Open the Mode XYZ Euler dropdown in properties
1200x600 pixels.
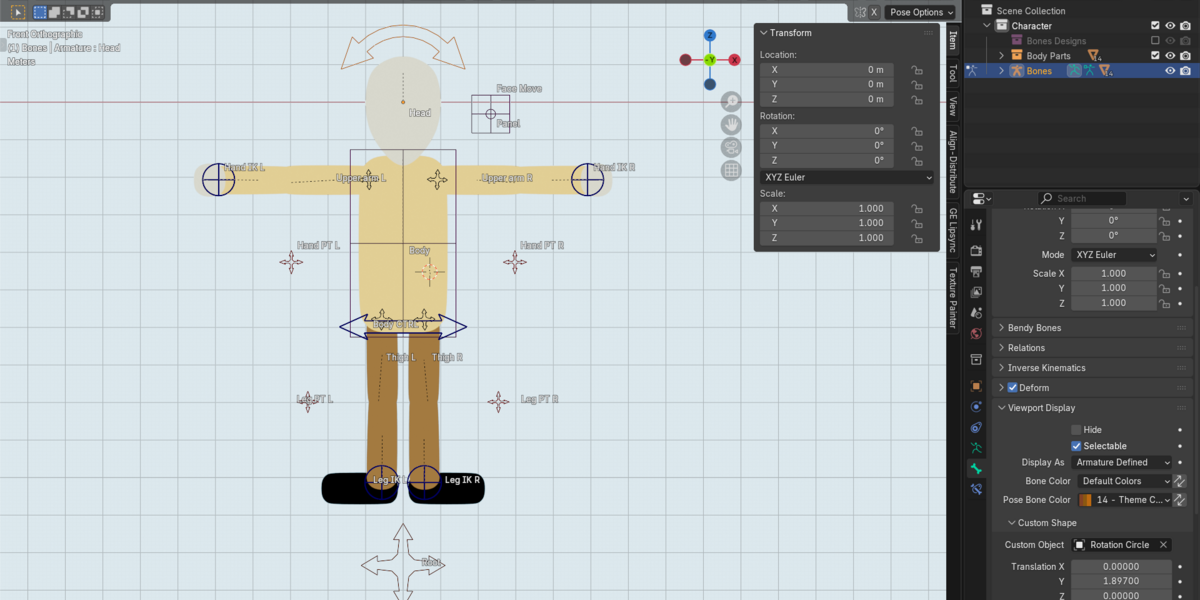pos(1114,255)
